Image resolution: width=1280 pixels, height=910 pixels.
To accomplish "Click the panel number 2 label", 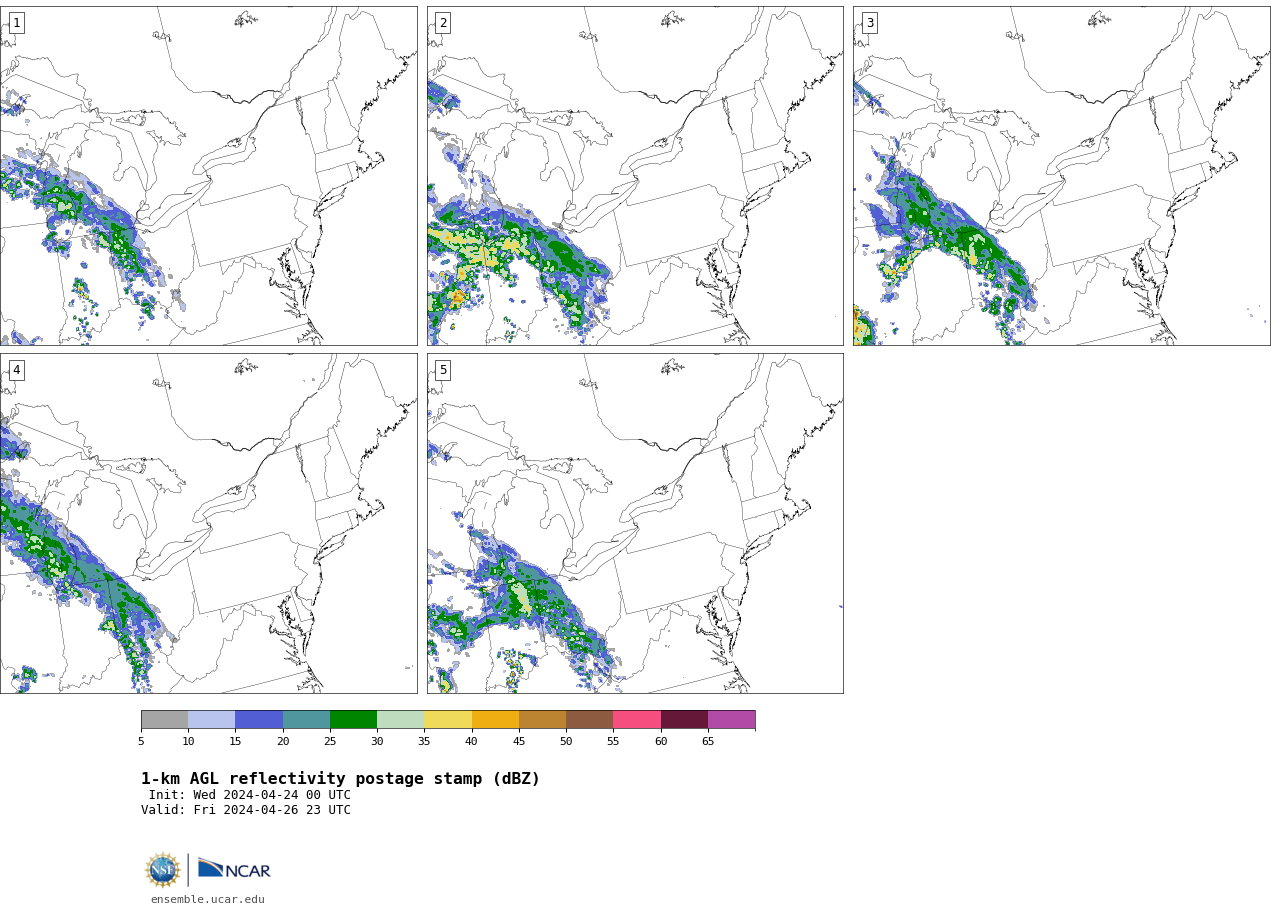I will click(443, 23).
